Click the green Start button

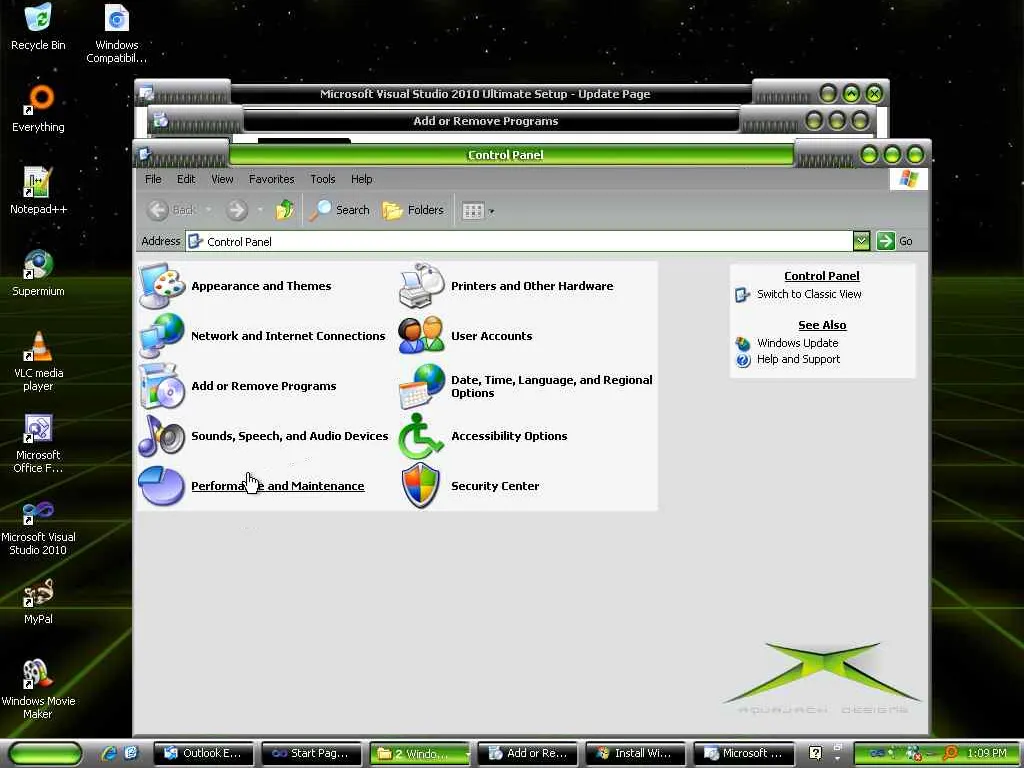tap(45, 754)
